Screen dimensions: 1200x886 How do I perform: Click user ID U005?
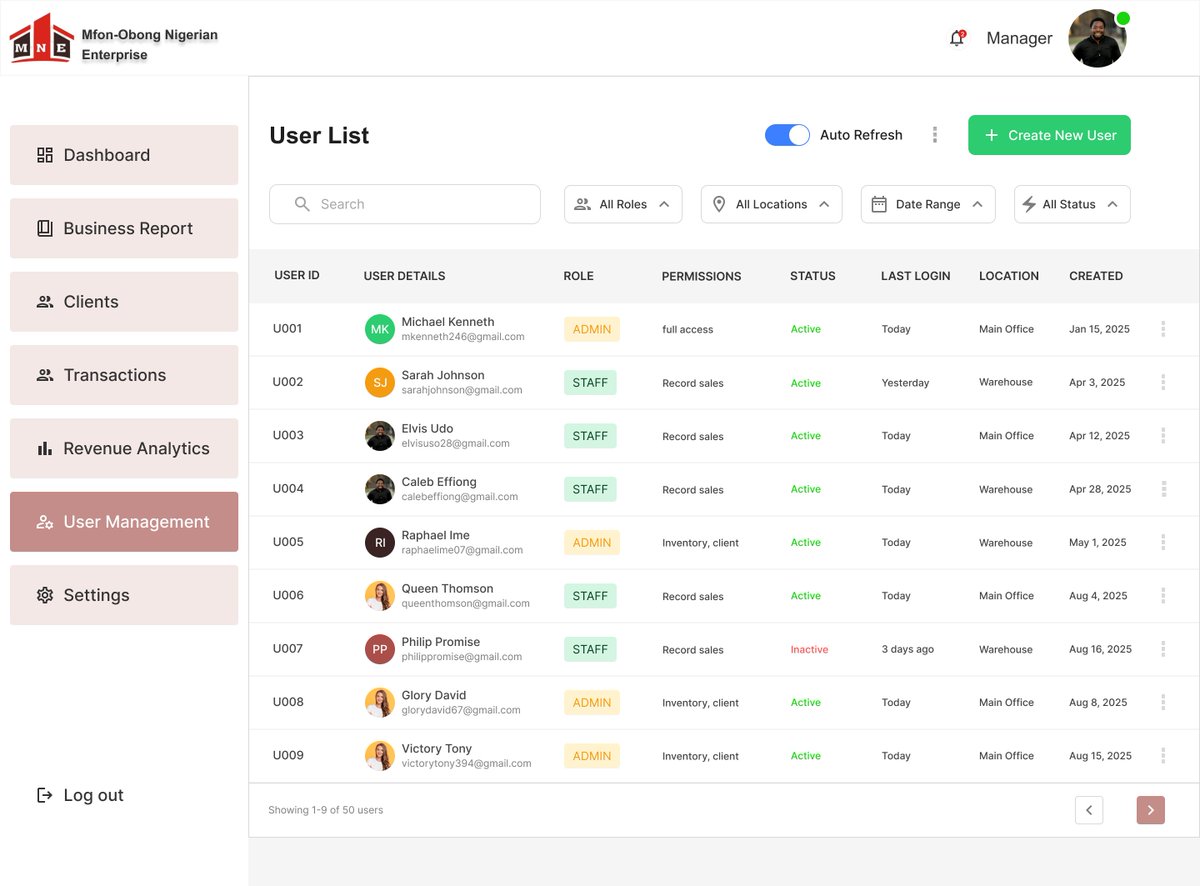[288, 542]
